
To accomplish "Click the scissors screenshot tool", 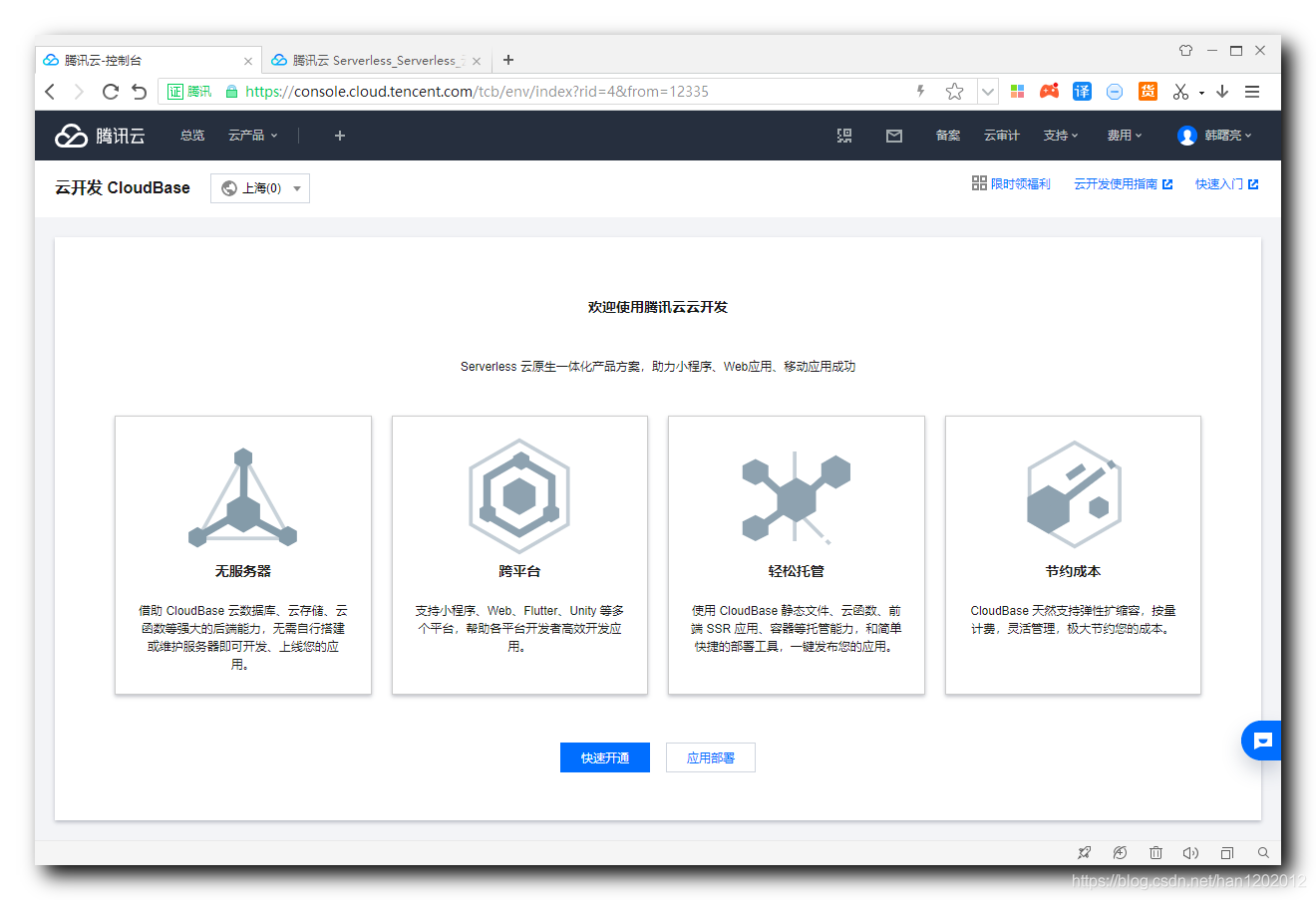I will (x=1180, y=92).
